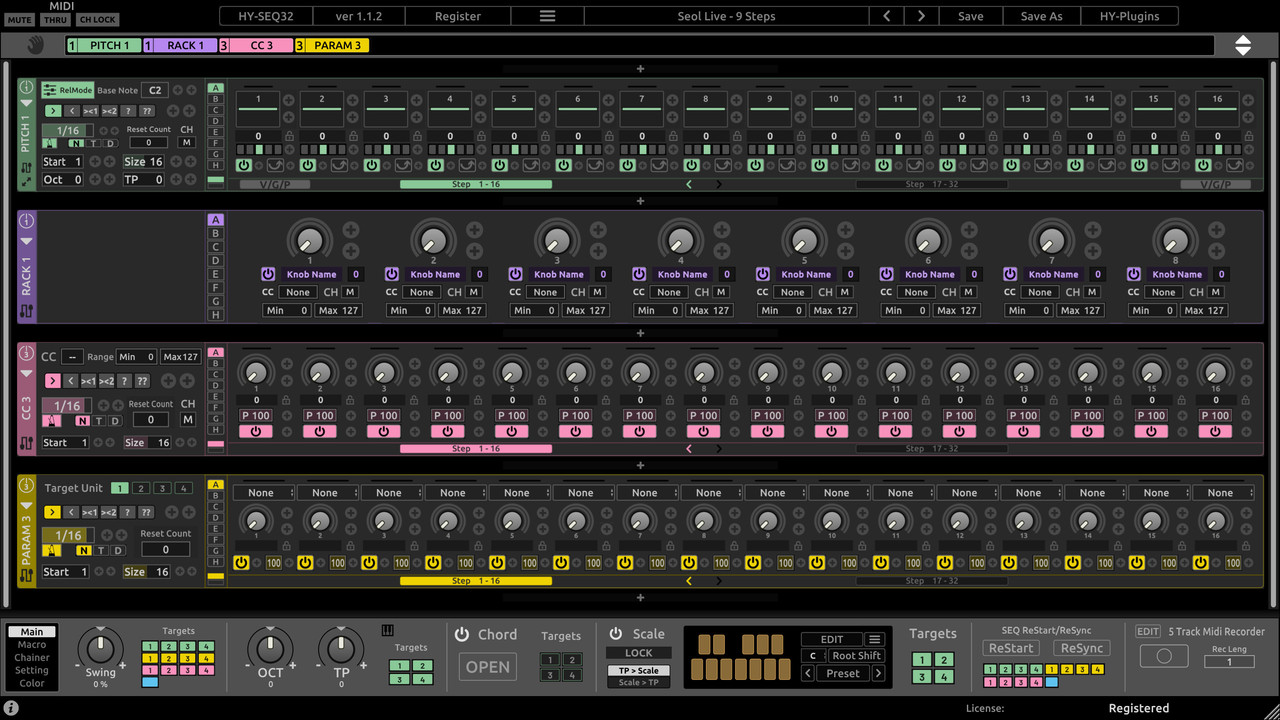Click the piano keys icon near TP knob
The width and height of the screenshot is (1280, 720).
tap(388, 631)
